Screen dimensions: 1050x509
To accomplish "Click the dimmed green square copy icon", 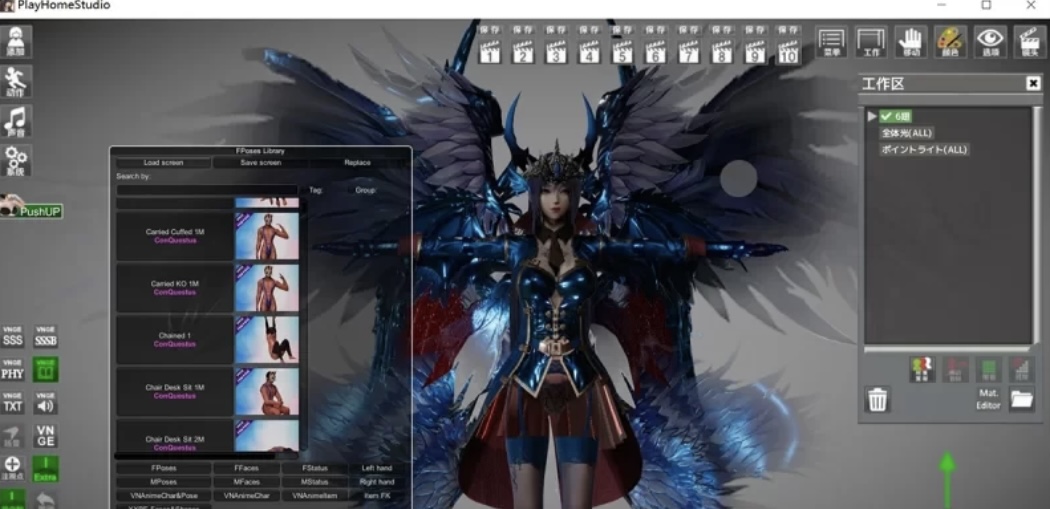I will tap(988, 370).
